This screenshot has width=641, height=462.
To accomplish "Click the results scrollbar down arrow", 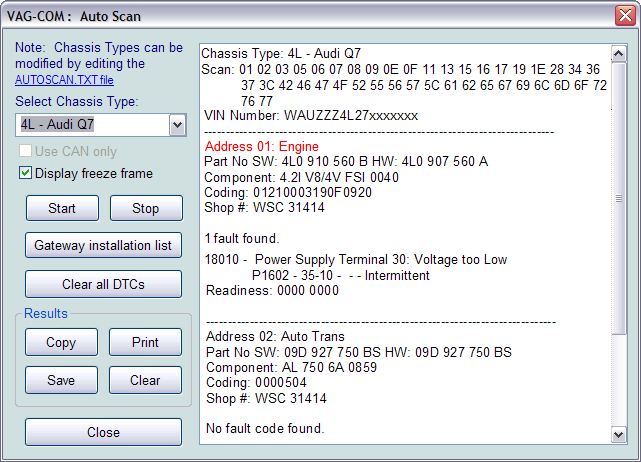I will tap(619, 435).
